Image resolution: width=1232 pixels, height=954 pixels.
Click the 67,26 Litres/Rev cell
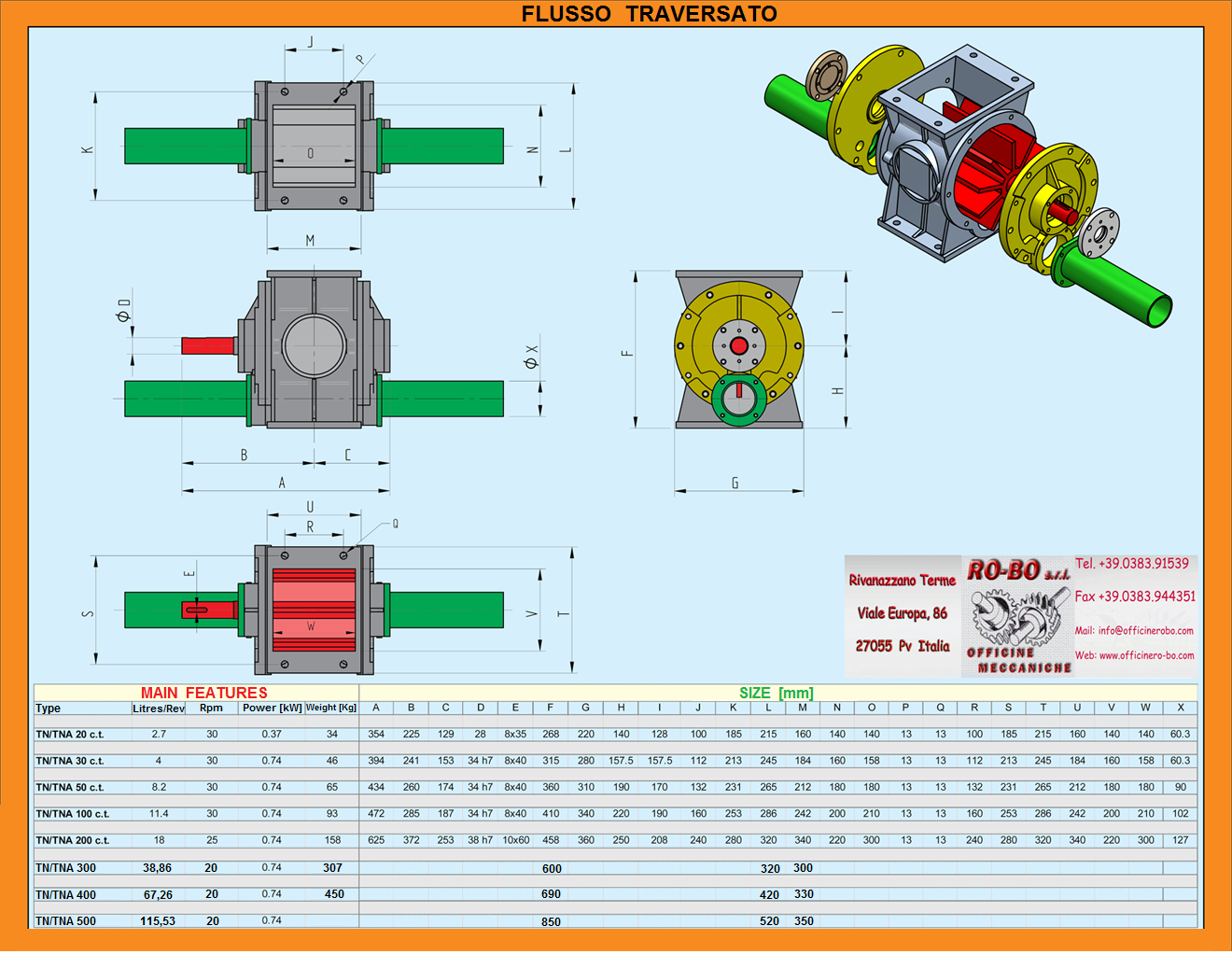coord(158,895)
